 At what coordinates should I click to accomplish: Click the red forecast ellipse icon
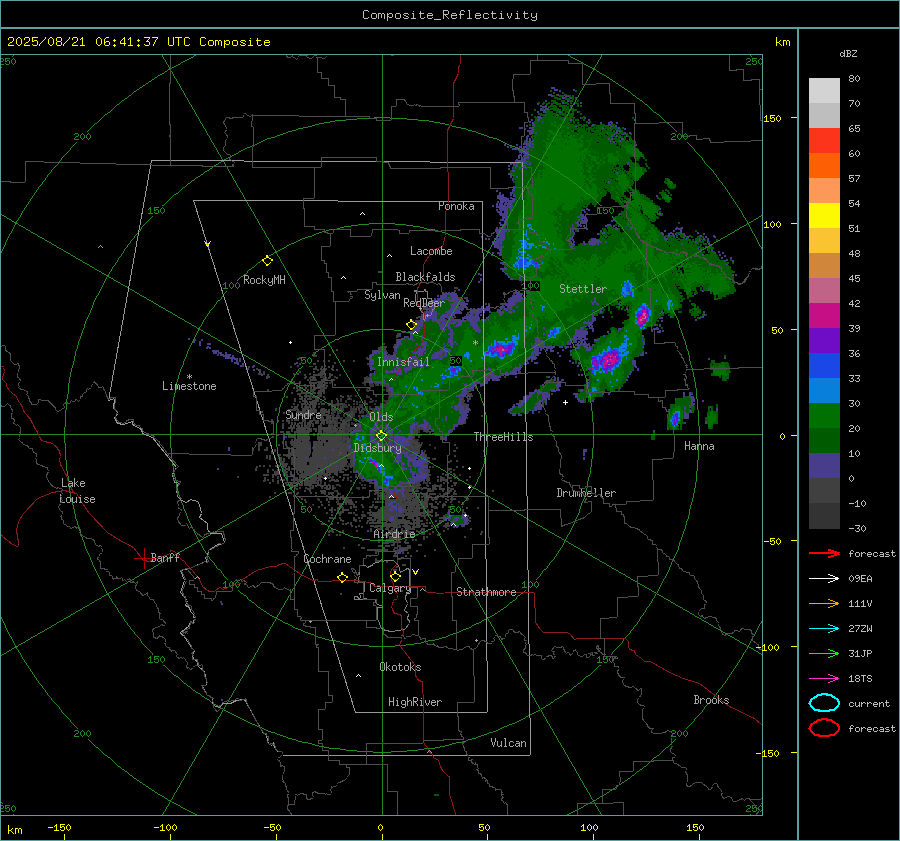pos(824,728)
